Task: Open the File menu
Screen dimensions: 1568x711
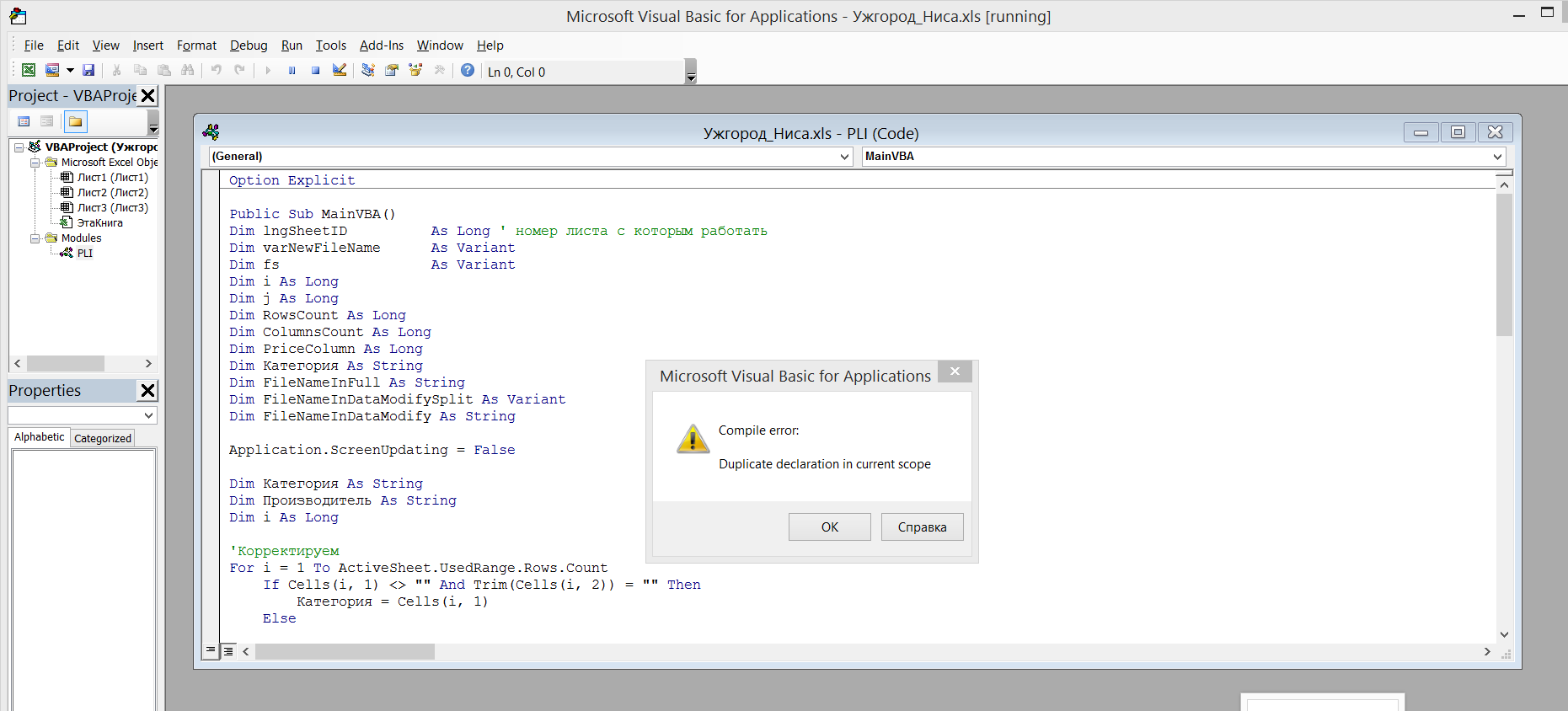Action: (x=34, y=45)
